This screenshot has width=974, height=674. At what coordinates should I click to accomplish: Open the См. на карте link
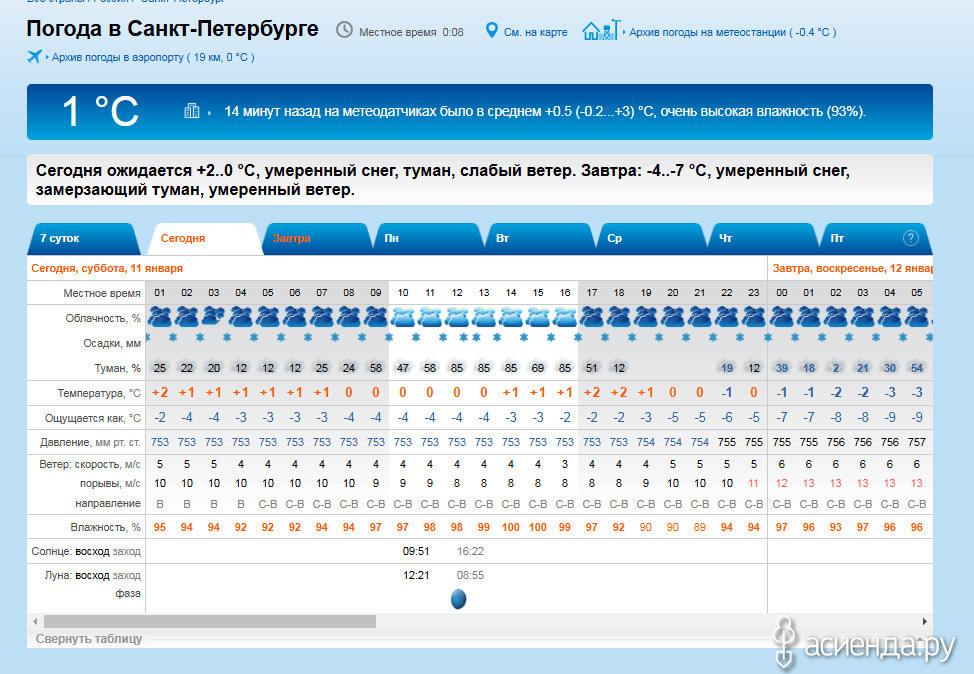(x=535, y=32)
